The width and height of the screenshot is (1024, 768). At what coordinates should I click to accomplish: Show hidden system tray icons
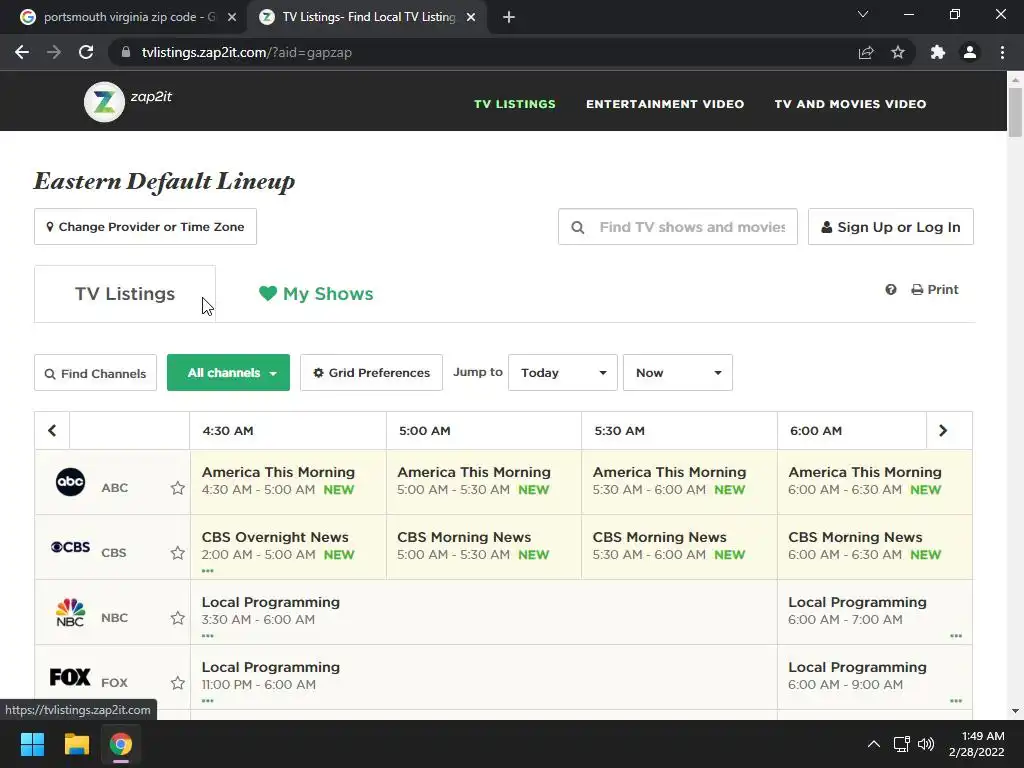873,744
